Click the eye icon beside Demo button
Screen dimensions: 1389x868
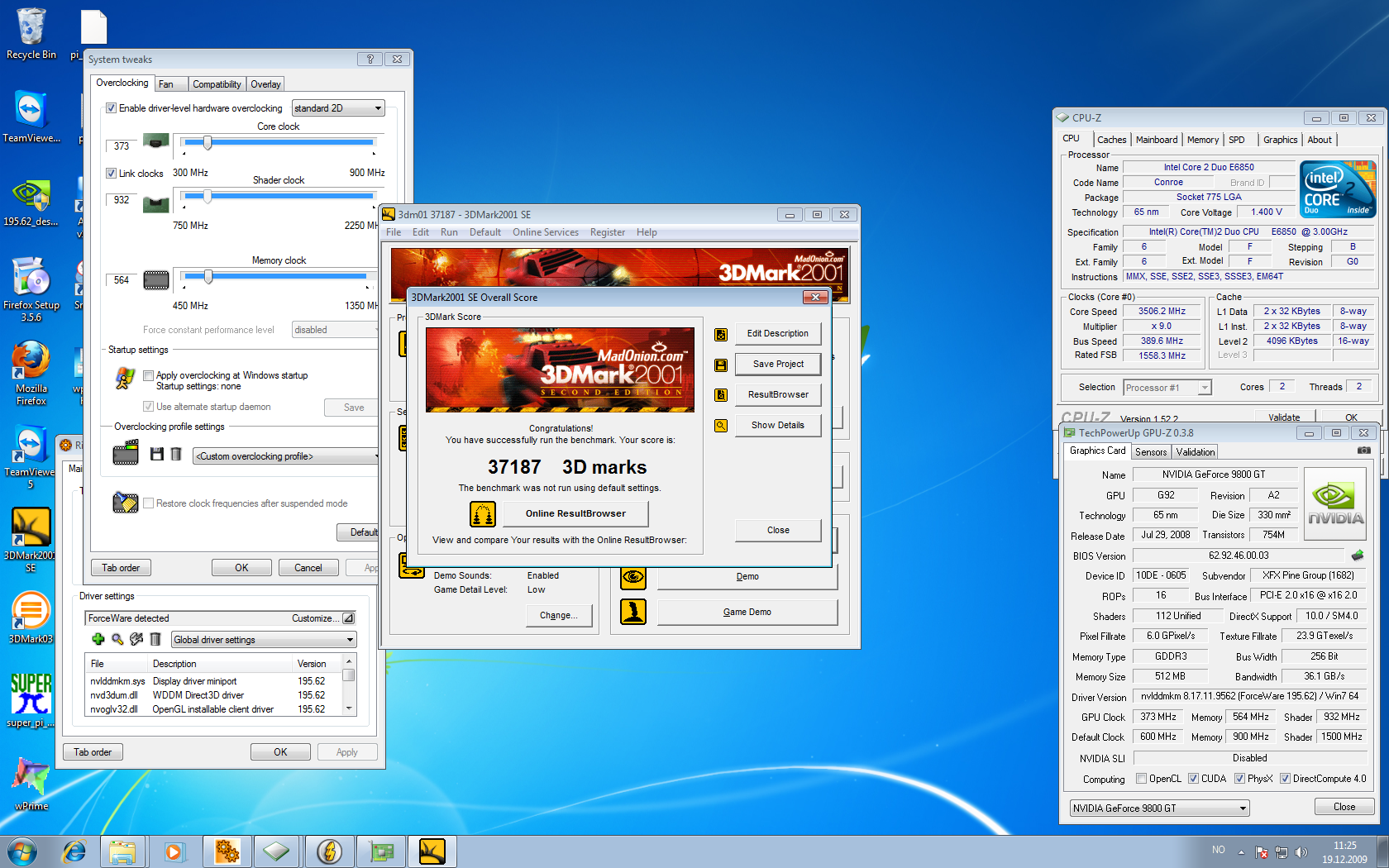coord(633,577)
